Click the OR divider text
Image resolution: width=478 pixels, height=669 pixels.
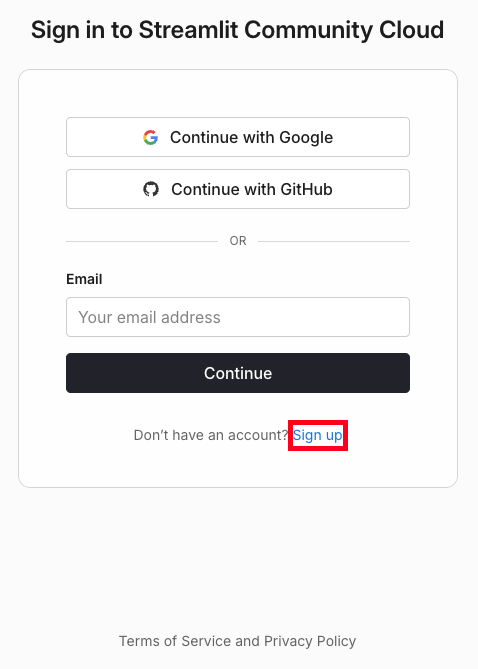pos(238,241)
